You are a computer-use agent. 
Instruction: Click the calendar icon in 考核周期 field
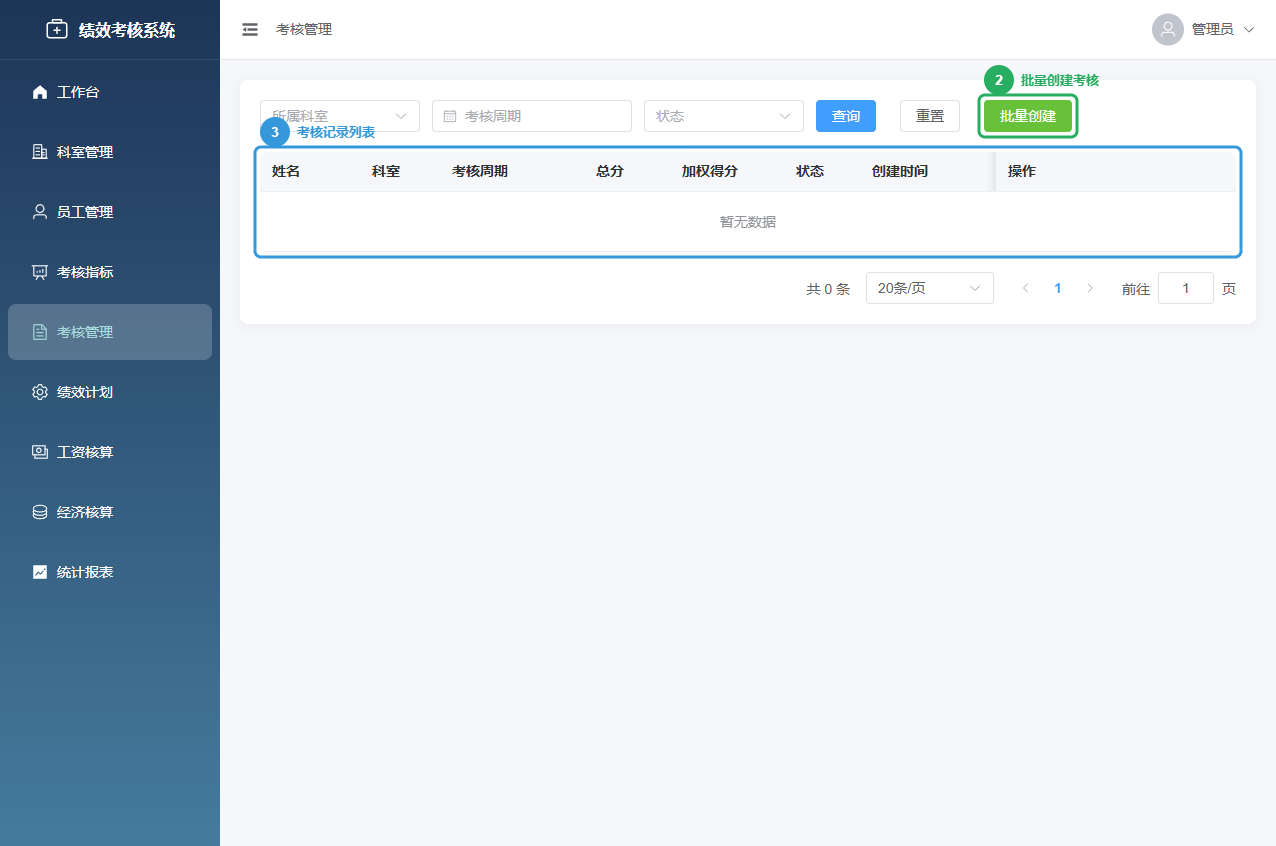(x=448, y=115)
